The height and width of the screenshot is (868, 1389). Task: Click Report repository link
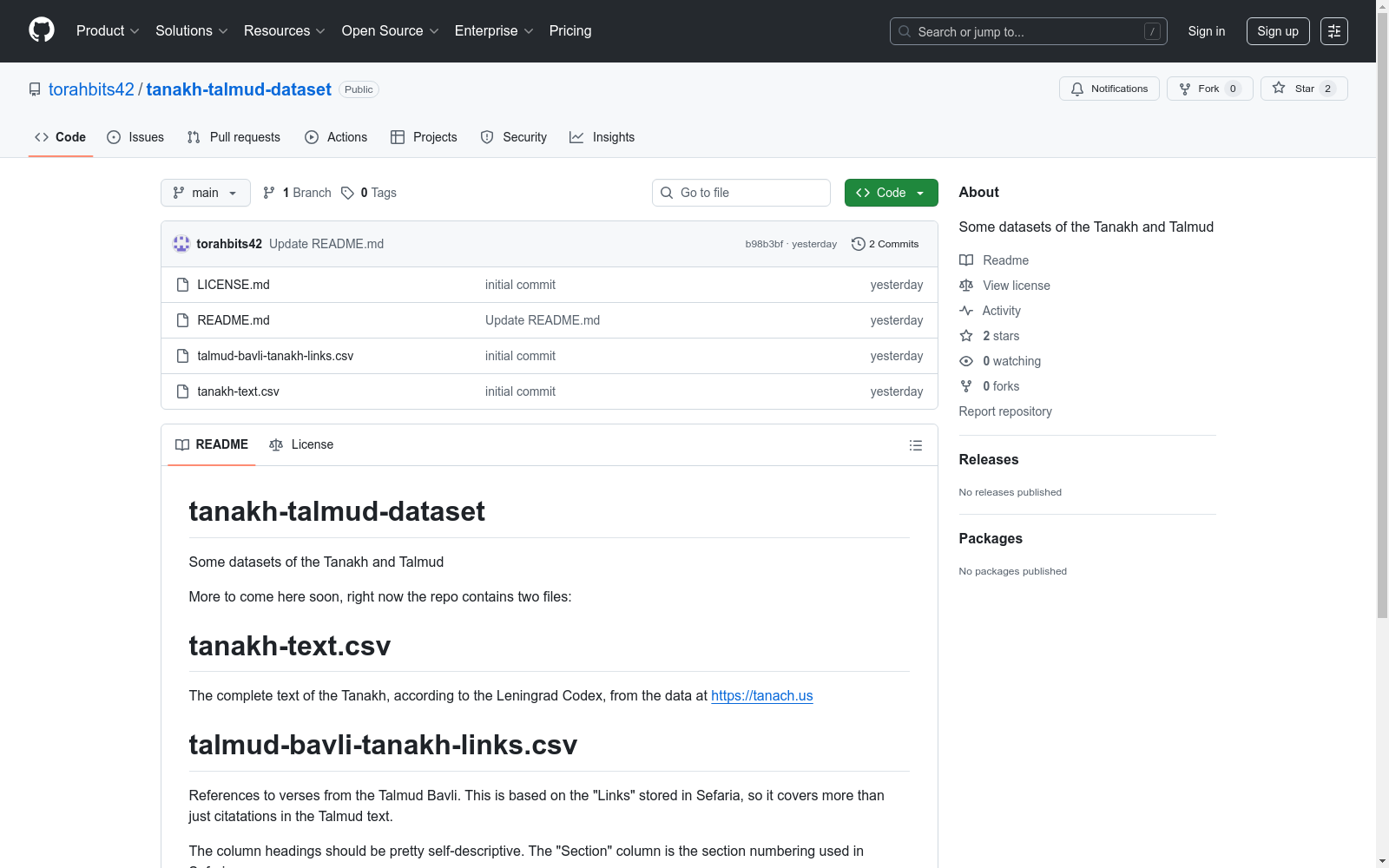[x=1005, y=411]
